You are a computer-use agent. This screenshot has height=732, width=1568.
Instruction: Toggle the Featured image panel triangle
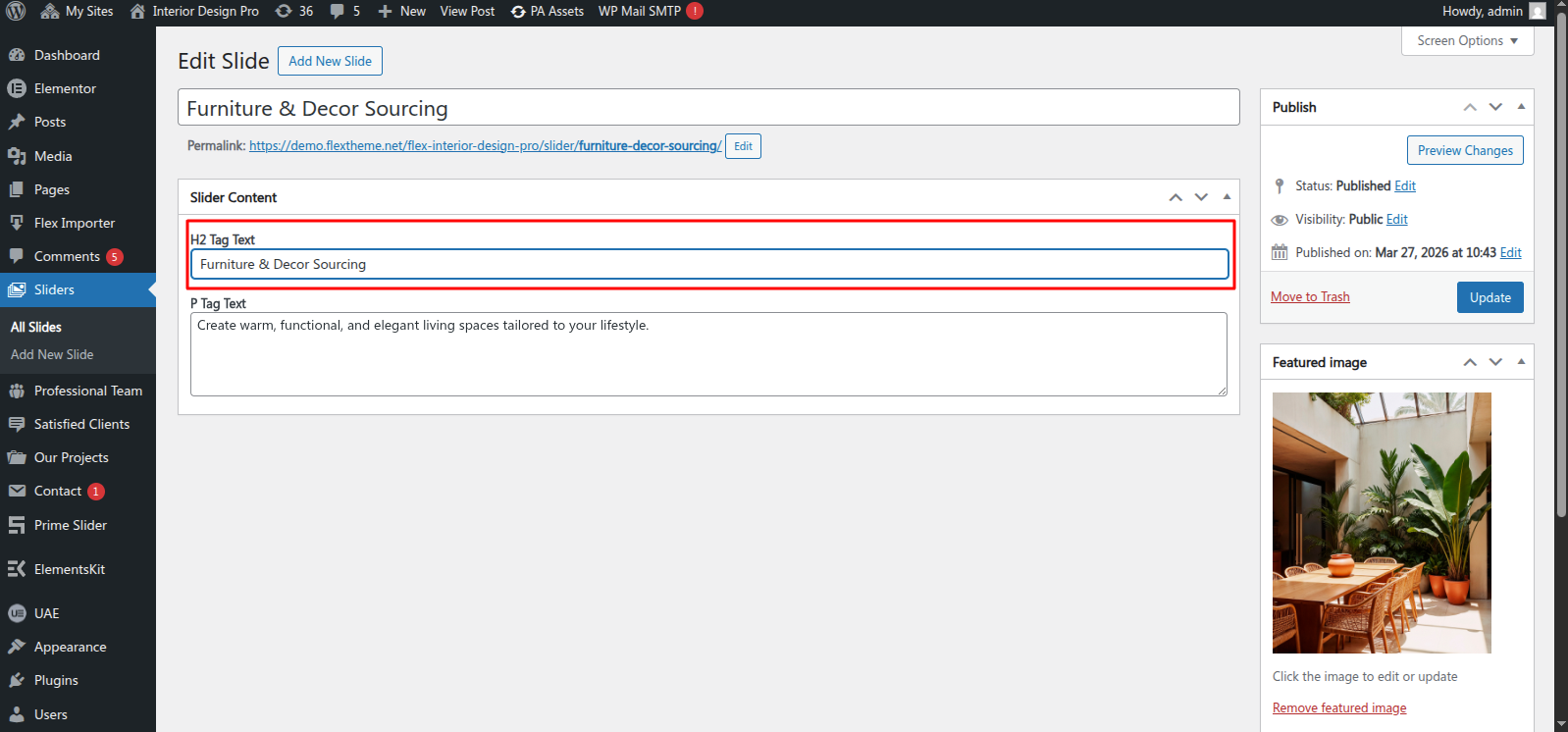pos(1521,361)
